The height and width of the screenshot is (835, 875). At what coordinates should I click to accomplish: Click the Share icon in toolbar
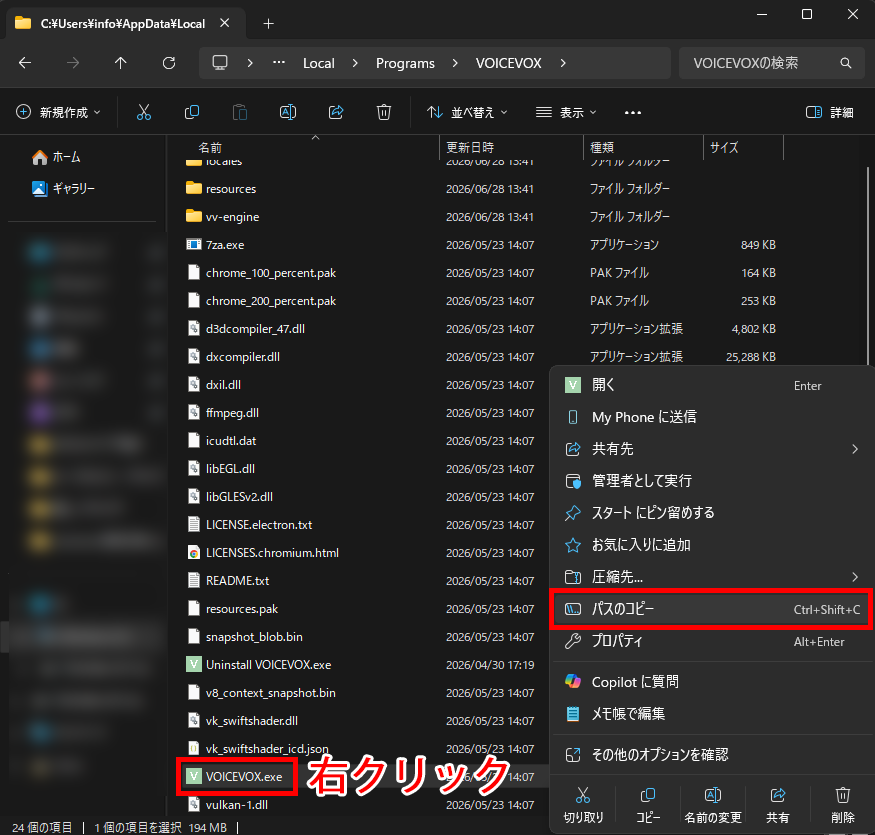(x=336, y=112)
